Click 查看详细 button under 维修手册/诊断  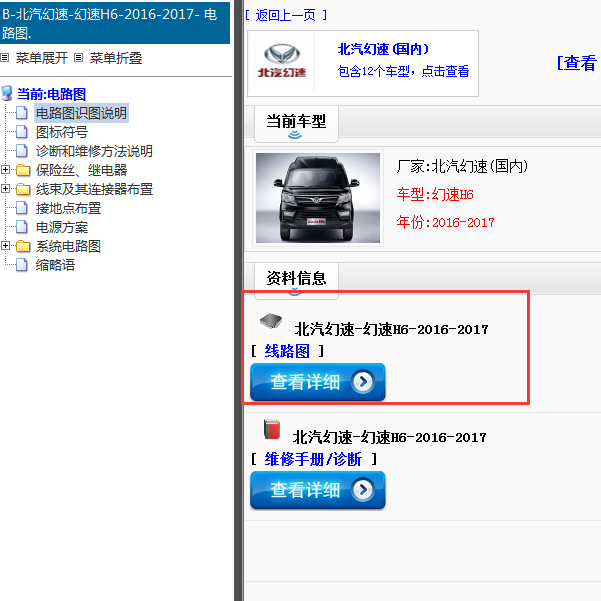tap(317, 490)
